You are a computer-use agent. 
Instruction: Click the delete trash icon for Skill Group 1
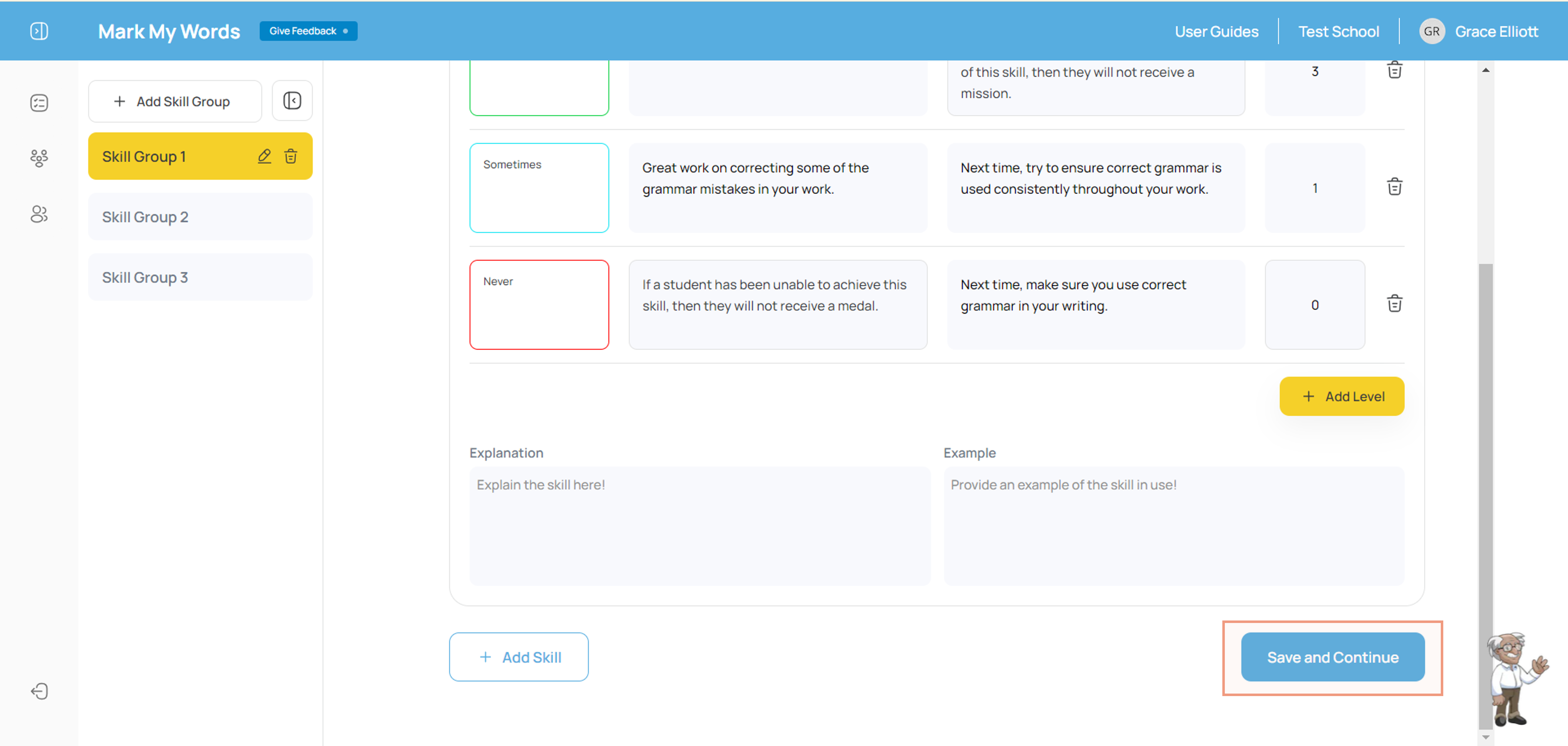click(x=291, y=156)
